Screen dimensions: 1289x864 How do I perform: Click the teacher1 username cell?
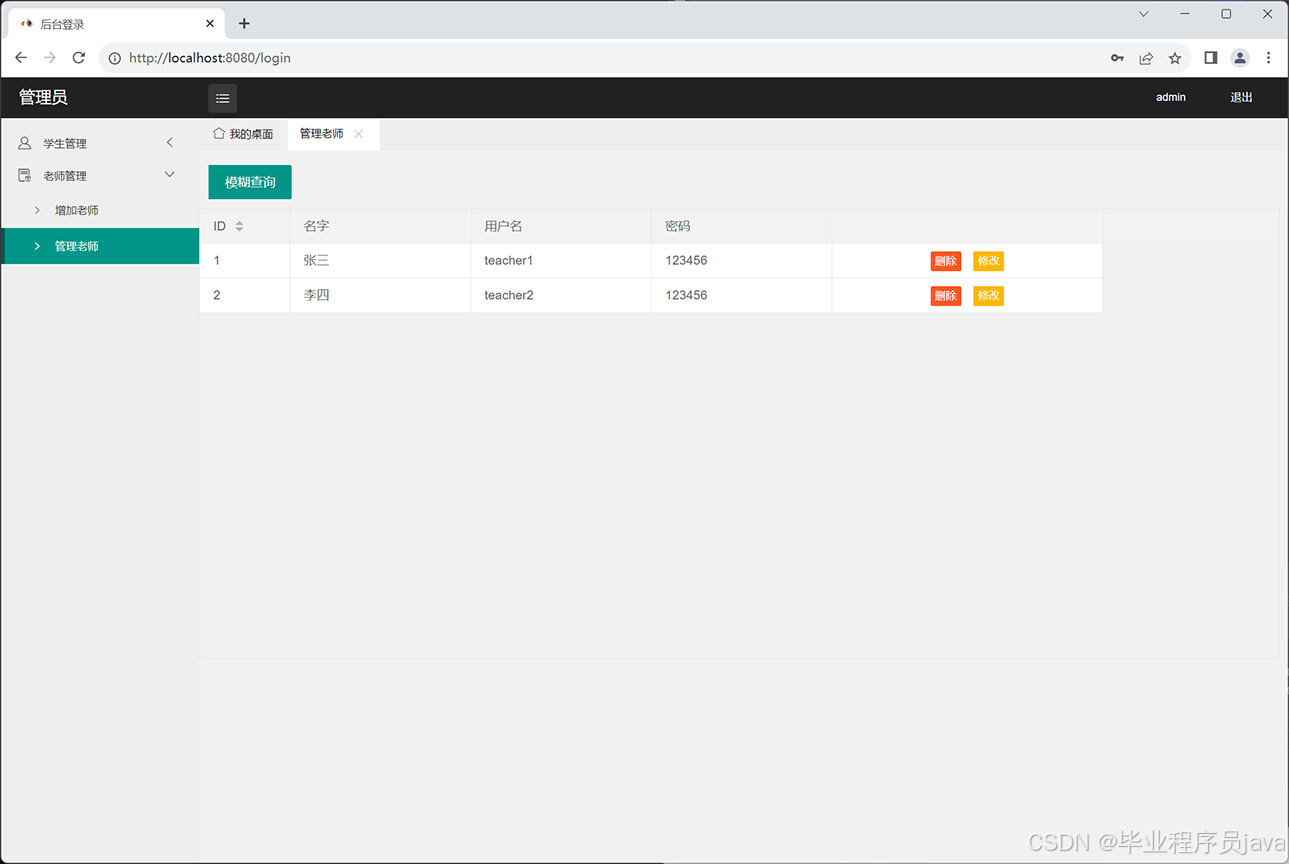561,261
